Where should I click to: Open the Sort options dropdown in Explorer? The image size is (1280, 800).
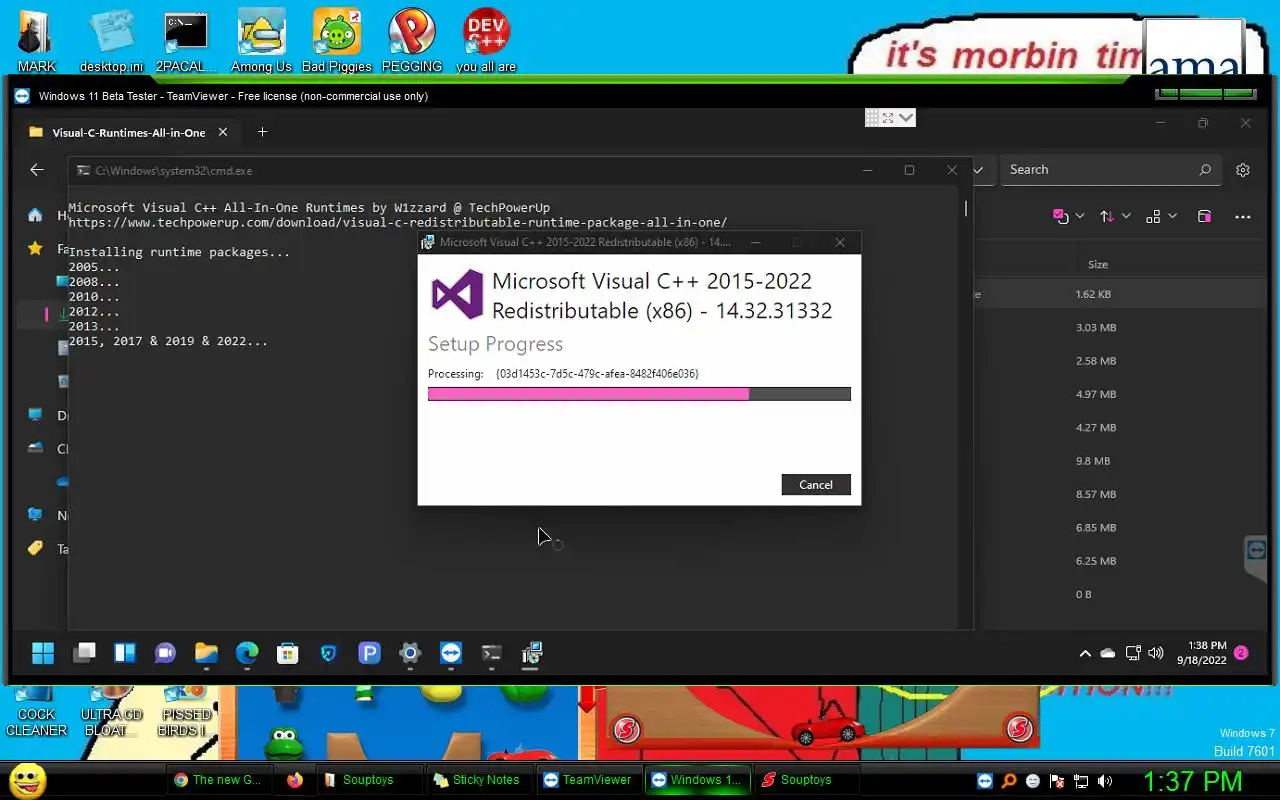[x=1115, y=216]
